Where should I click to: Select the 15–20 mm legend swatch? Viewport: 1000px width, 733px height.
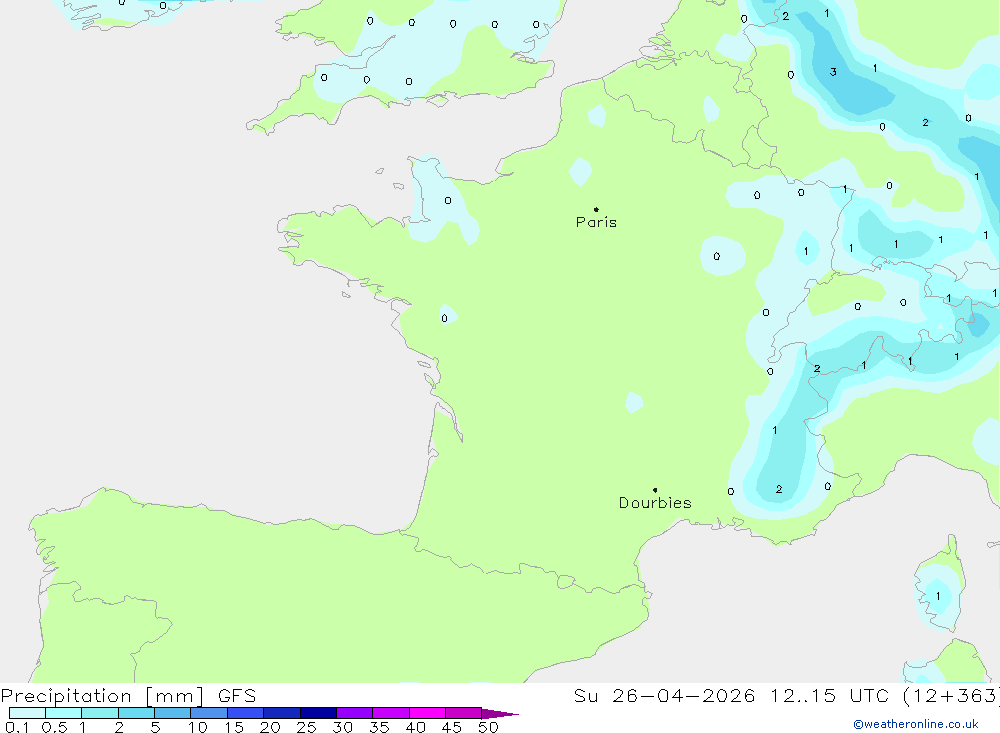(246, 713)
